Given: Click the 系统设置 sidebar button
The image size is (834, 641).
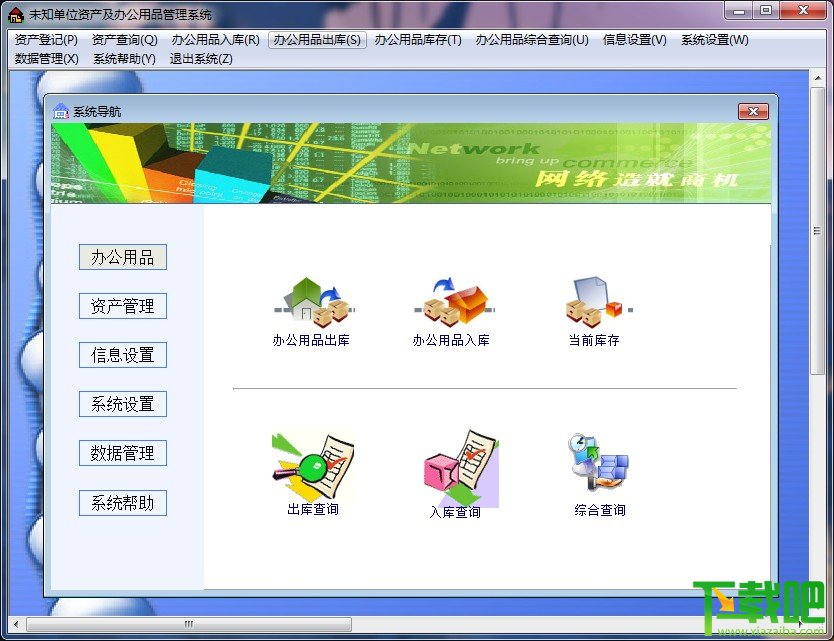Looking at the screenshot, I should [x=123, y=404].
